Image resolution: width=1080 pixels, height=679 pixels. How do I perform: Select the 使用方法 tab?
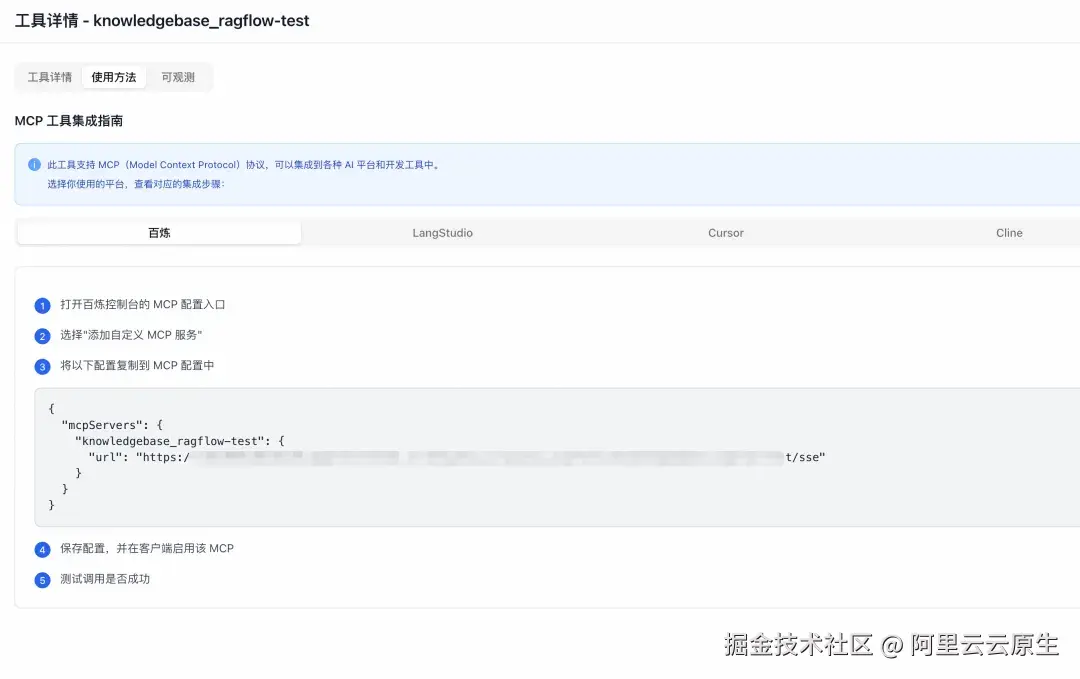click(x=114, y=77)
